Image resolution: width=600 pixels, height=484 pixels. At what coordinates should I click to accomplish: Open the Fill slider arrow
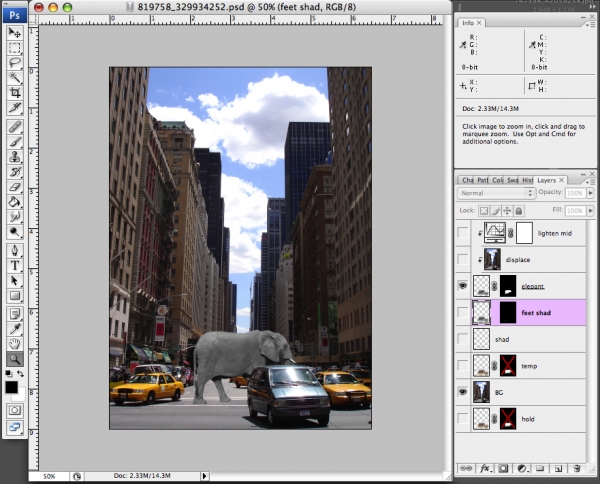click(590, 210)
